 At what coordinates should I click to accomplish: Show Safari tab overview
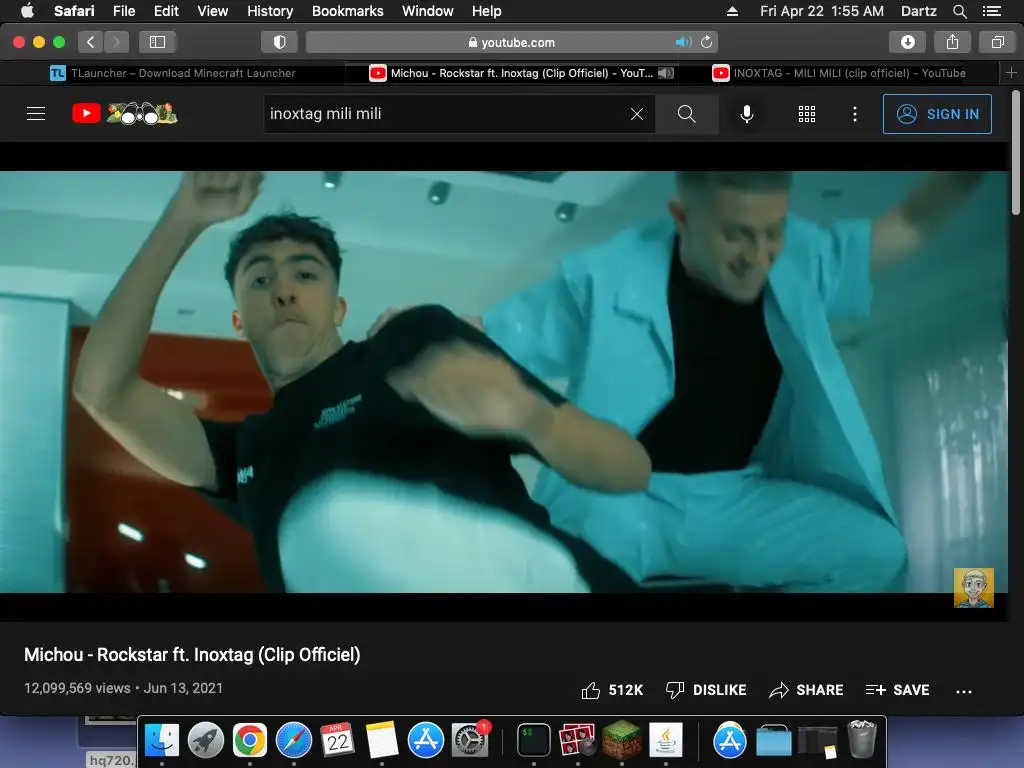(x=997, y=42)
